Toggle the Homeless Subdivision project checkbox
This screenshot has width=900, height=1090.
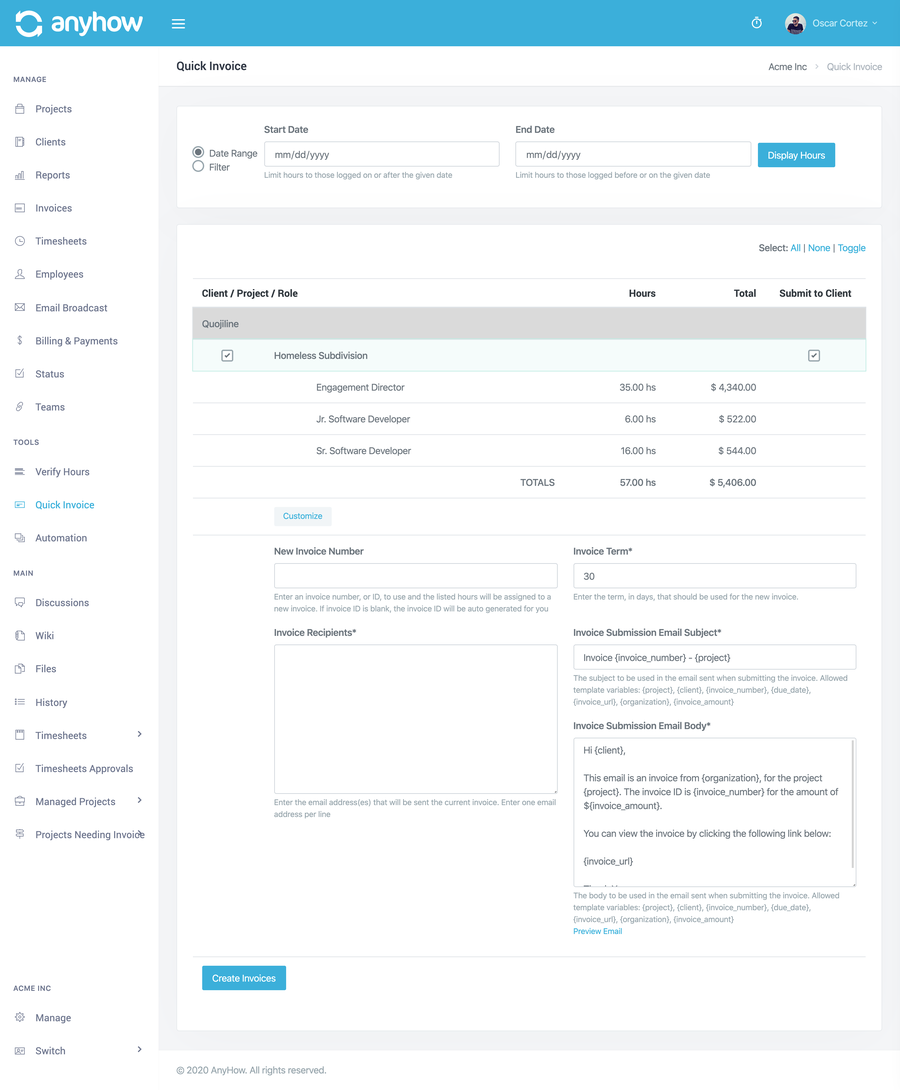pyautogui.click(x=227, y=355)
